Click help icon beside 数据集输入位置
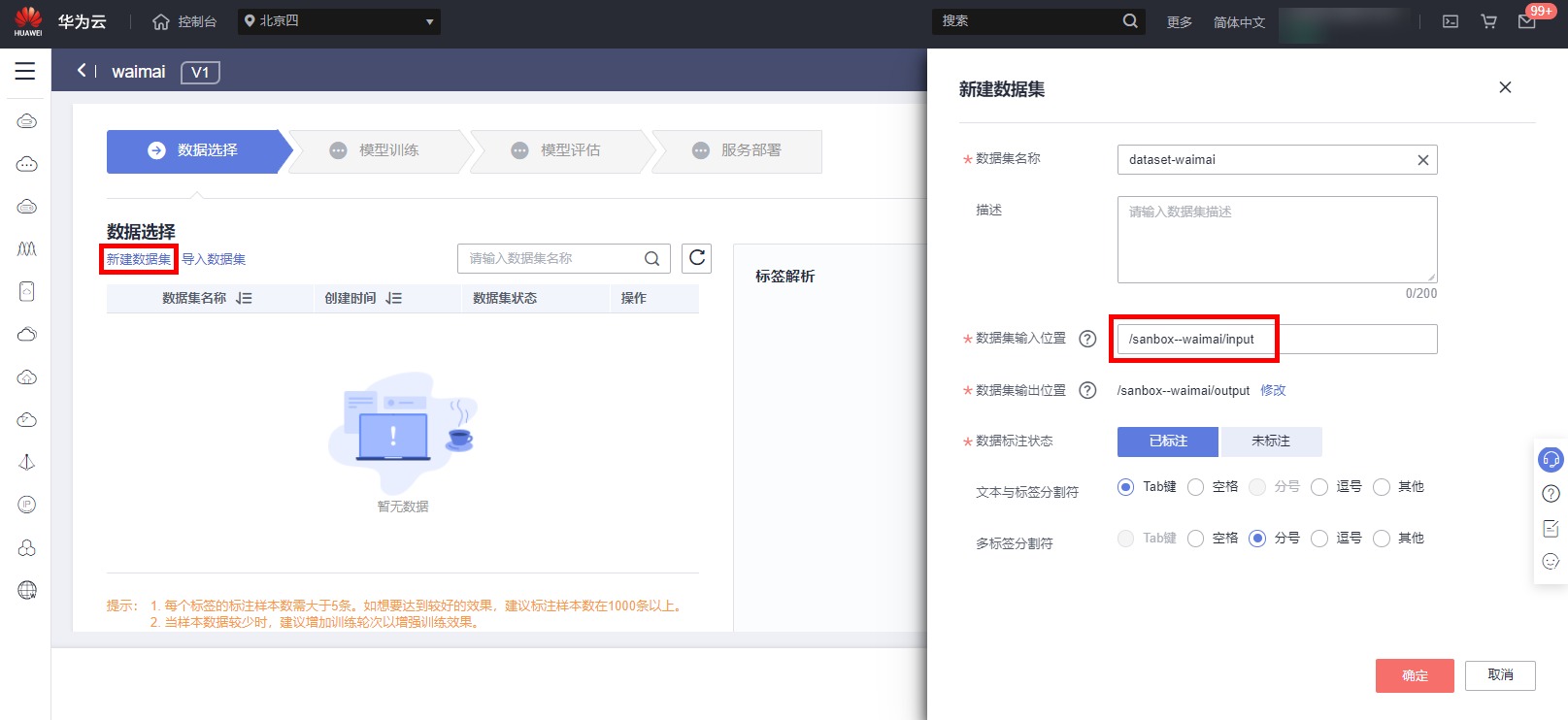This screenshot has height=720, width=1568. pyautogui.click(x=1087, y=339)
